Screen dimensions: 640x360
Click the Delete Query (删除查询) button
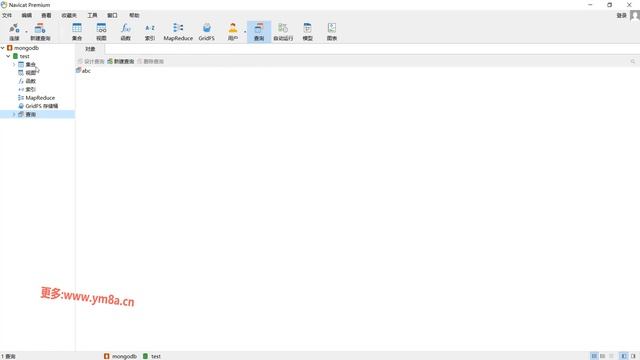click(x=151, y=61)
